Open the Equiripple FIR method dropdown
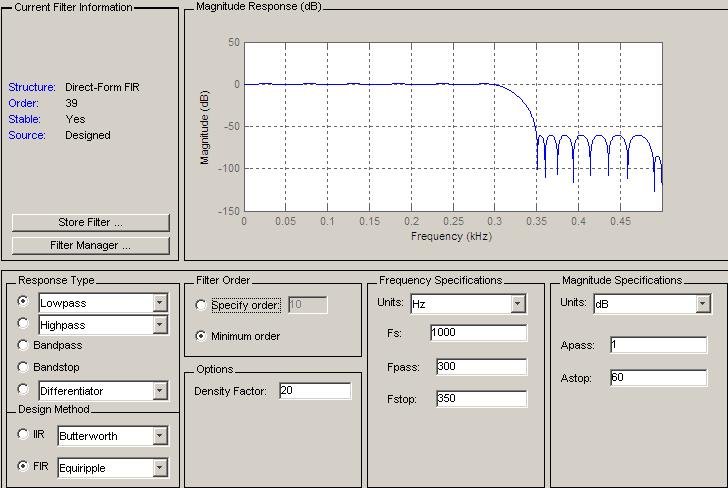This screenshot has height=488, width=728. point(160,468)
